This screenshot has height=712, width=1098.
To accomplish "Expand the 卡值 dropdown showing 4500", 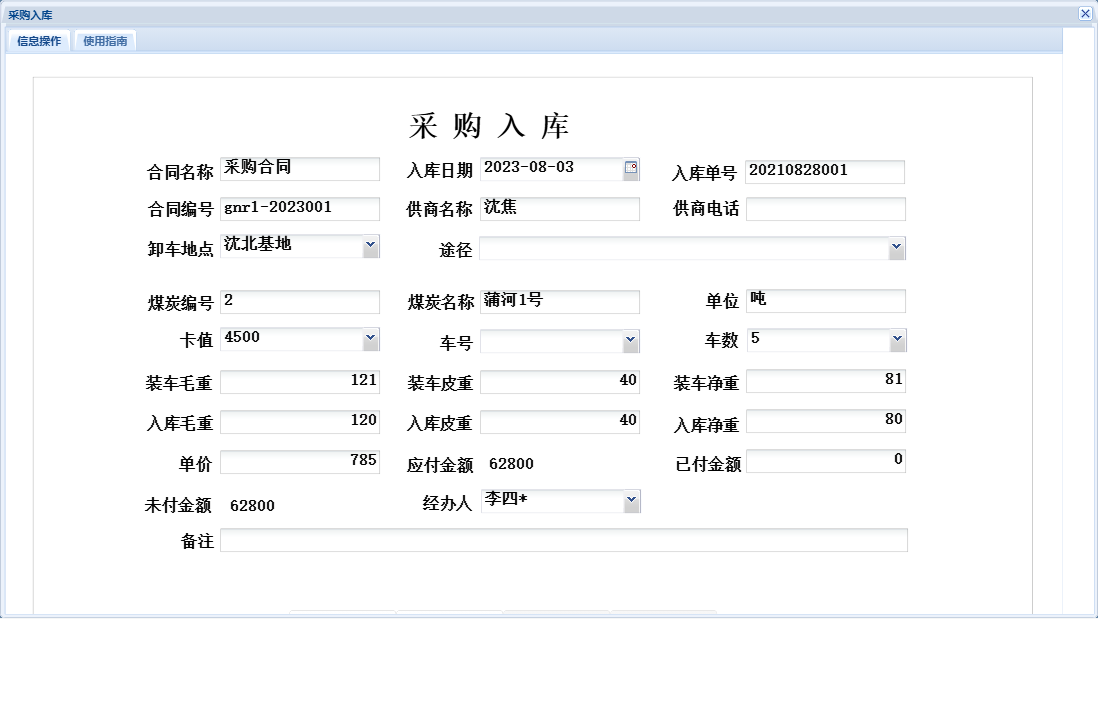I will click(370, 338).
